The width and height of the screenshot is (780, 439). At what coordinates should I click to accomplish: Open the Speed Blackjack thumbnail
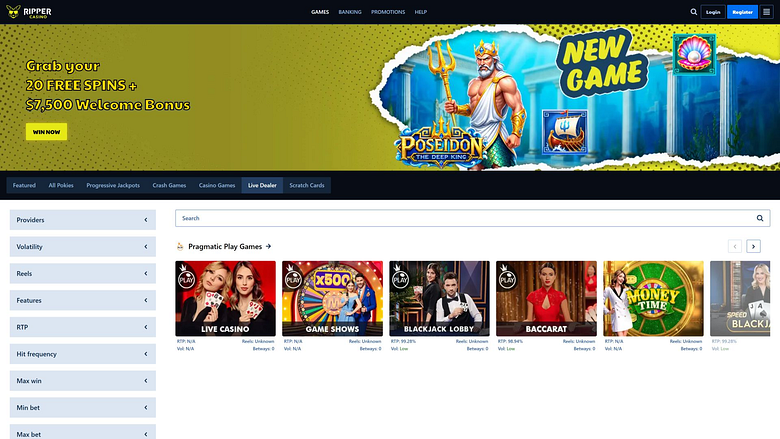[740, 298]
